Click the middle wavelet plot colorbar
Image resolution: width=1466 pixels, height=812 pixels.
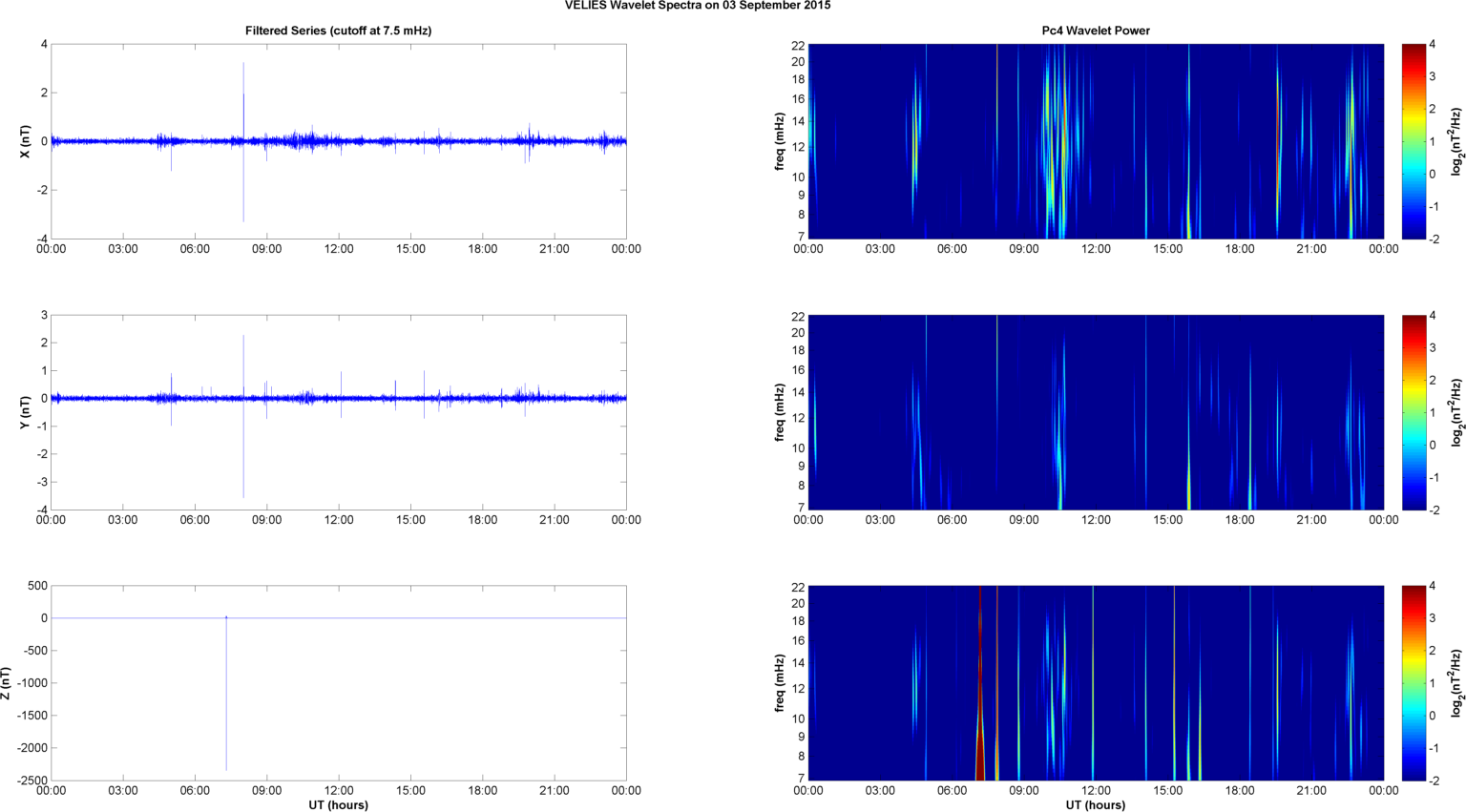[x=1414, y=412]
